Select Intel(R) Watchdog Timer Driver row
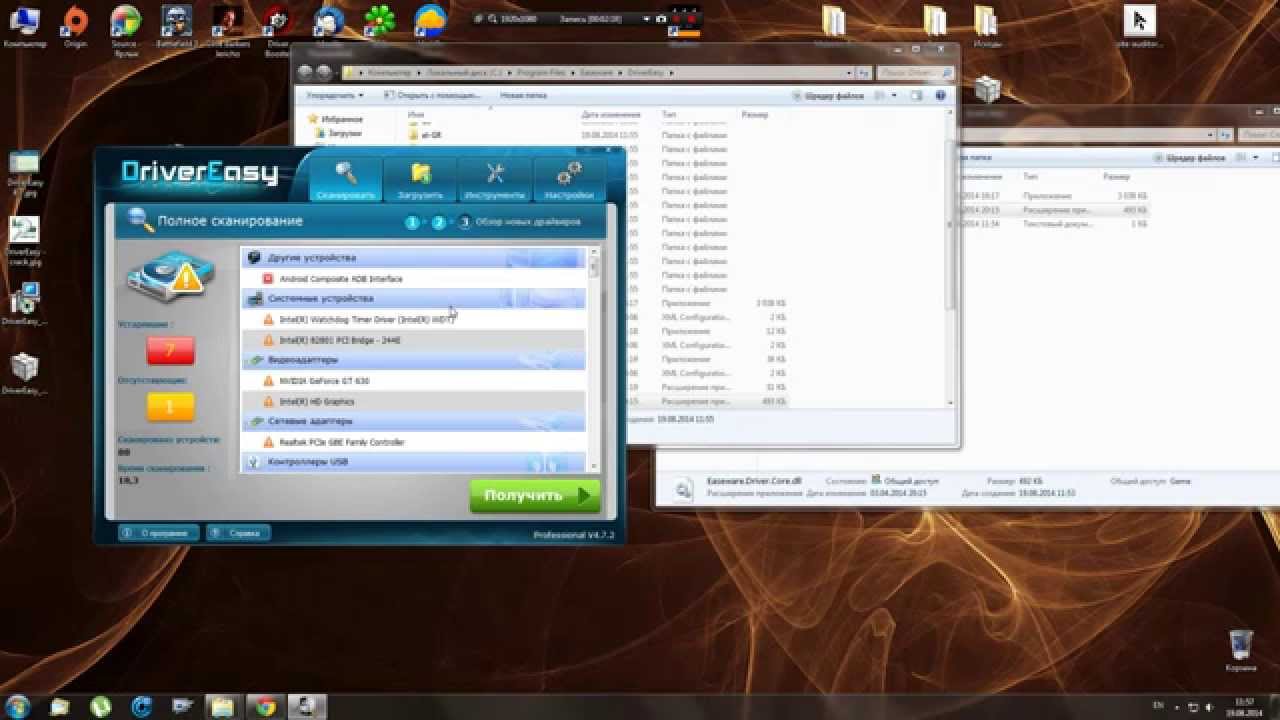 tap(413, 319)
